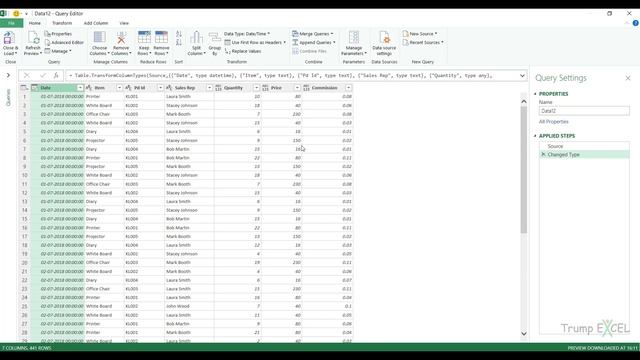640x360 pixels.
Task: Click Keep Rows icon
Action: [144, 37]
